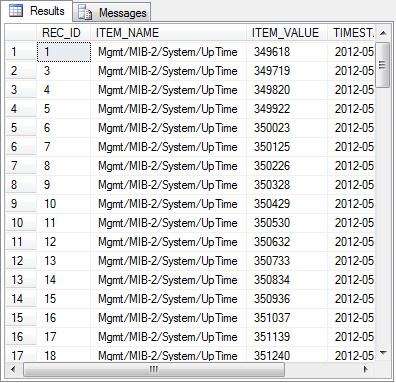The image size is (396, 383).
Task: Select row header number 16
Action: pyautogui.click(x=21, y=337)
